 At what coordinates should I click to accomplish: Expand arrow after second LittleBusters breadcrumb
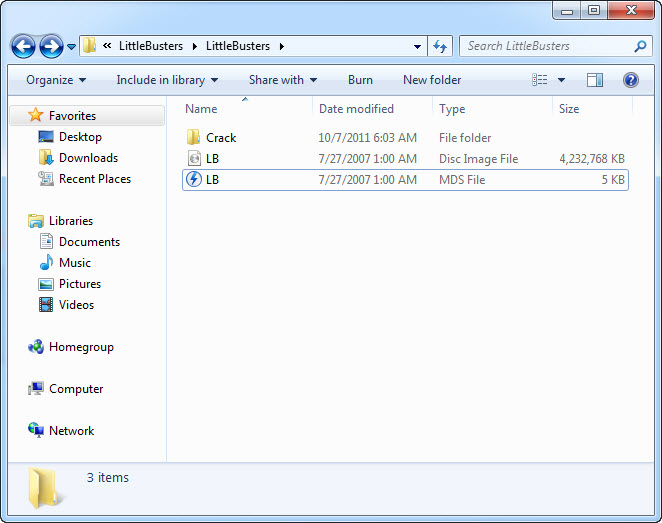tap(282, 46)
